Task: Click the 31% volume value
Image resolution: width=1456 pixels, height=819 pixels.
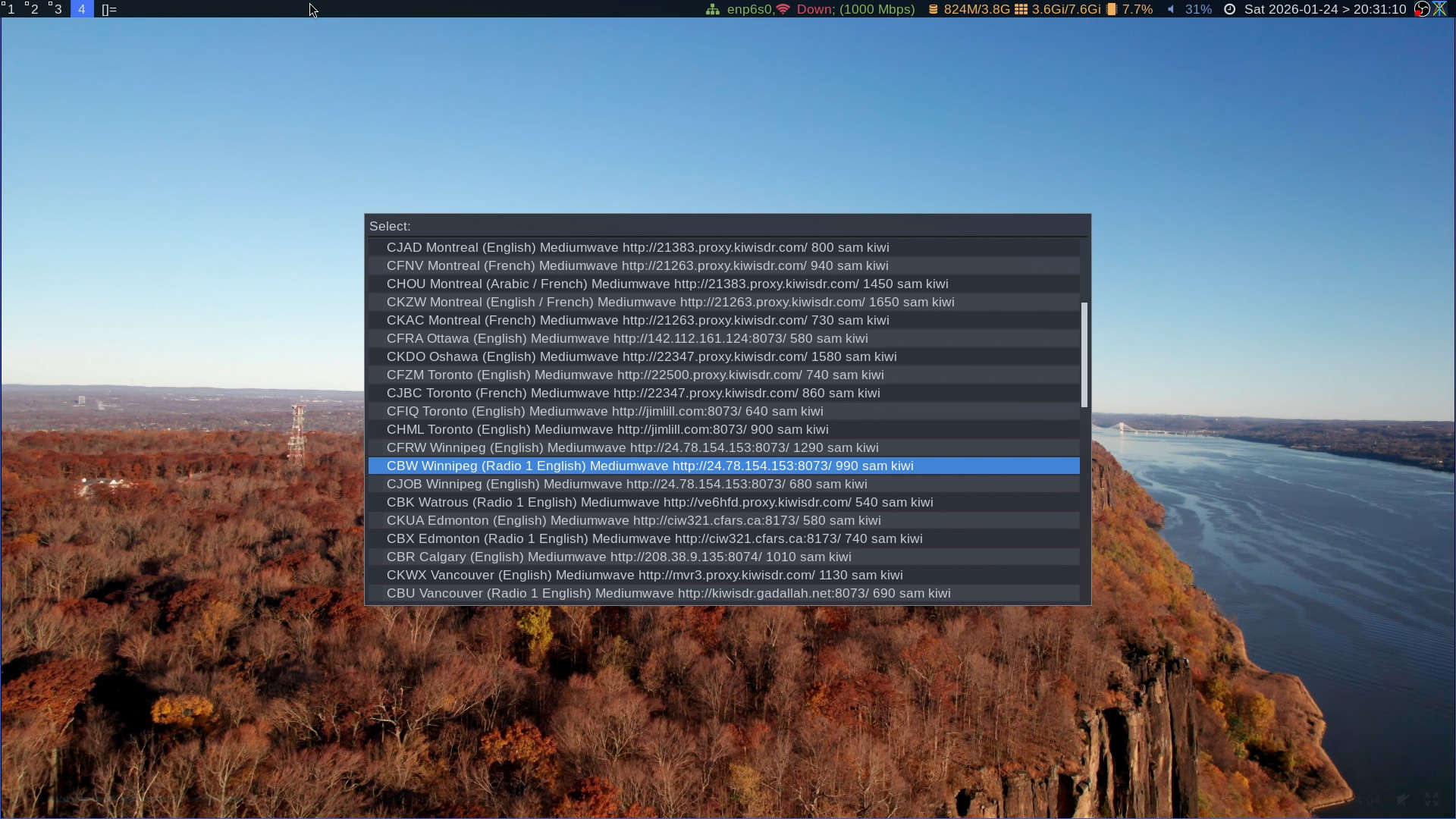Action: (1198, 9)
